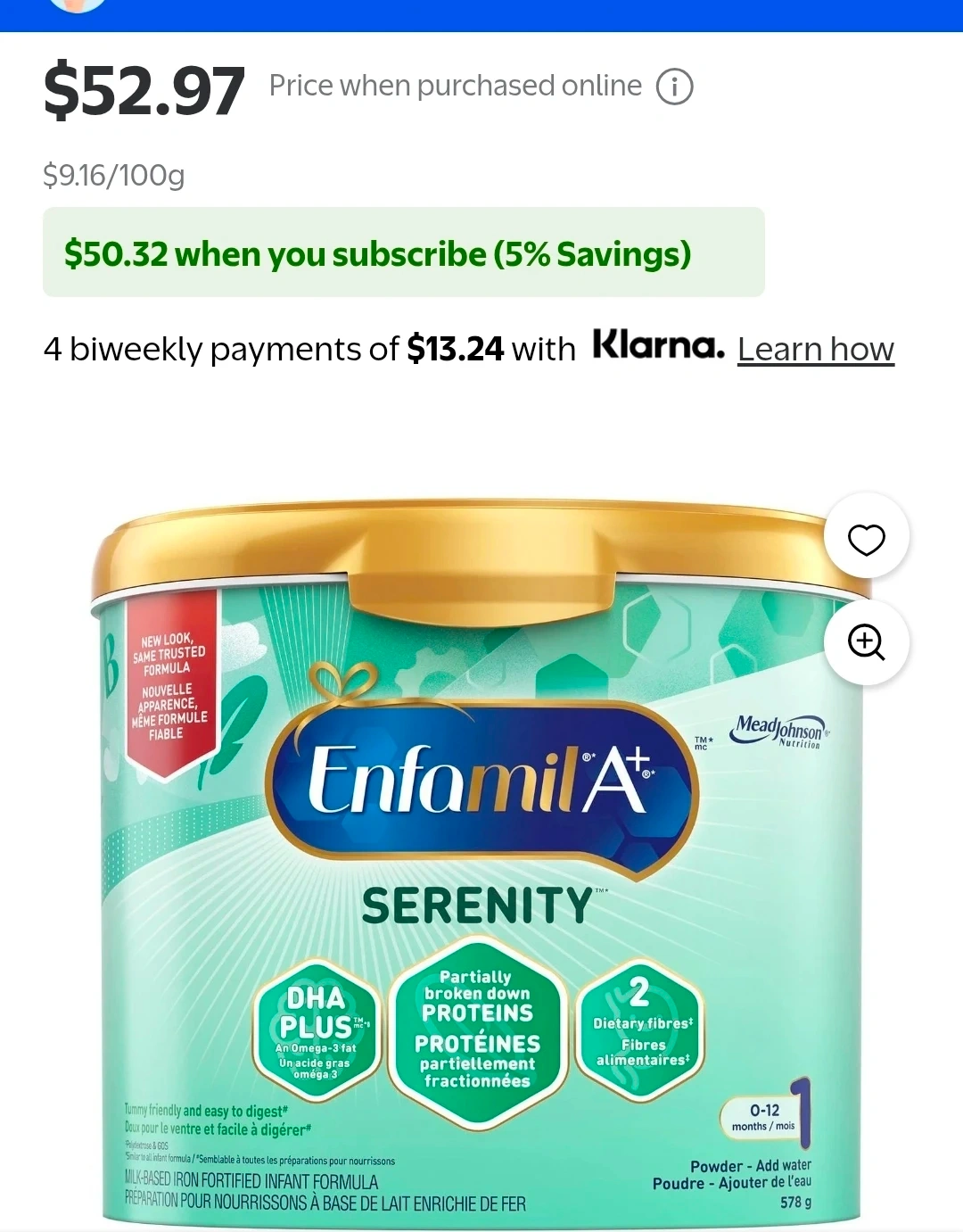Tap the Mead Johnson Nutrition logo on the tub
This screenshot has width=963, height=1232.
point(778,731)
